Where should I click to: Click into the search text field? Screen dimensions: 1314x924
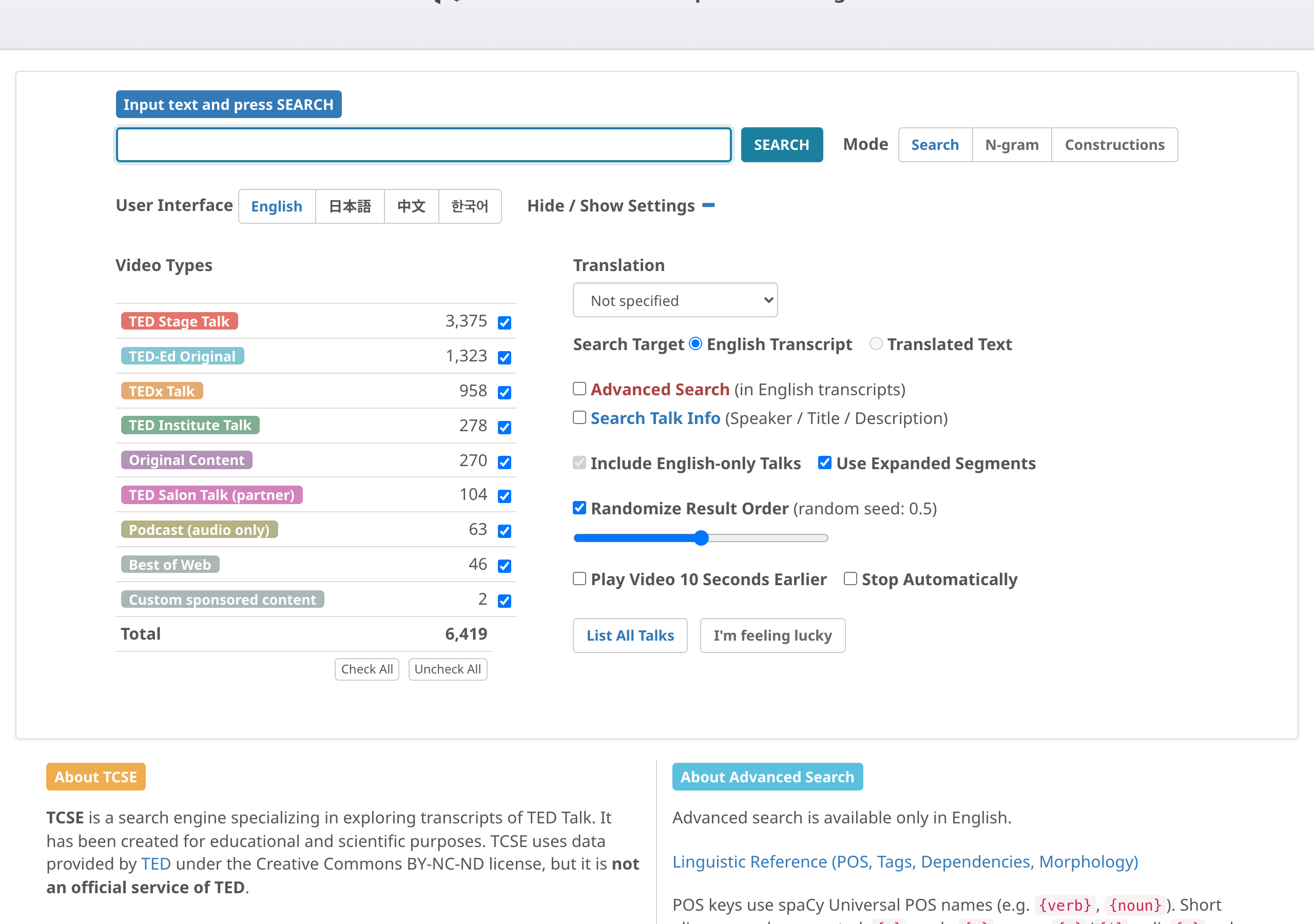coord(423,145)
